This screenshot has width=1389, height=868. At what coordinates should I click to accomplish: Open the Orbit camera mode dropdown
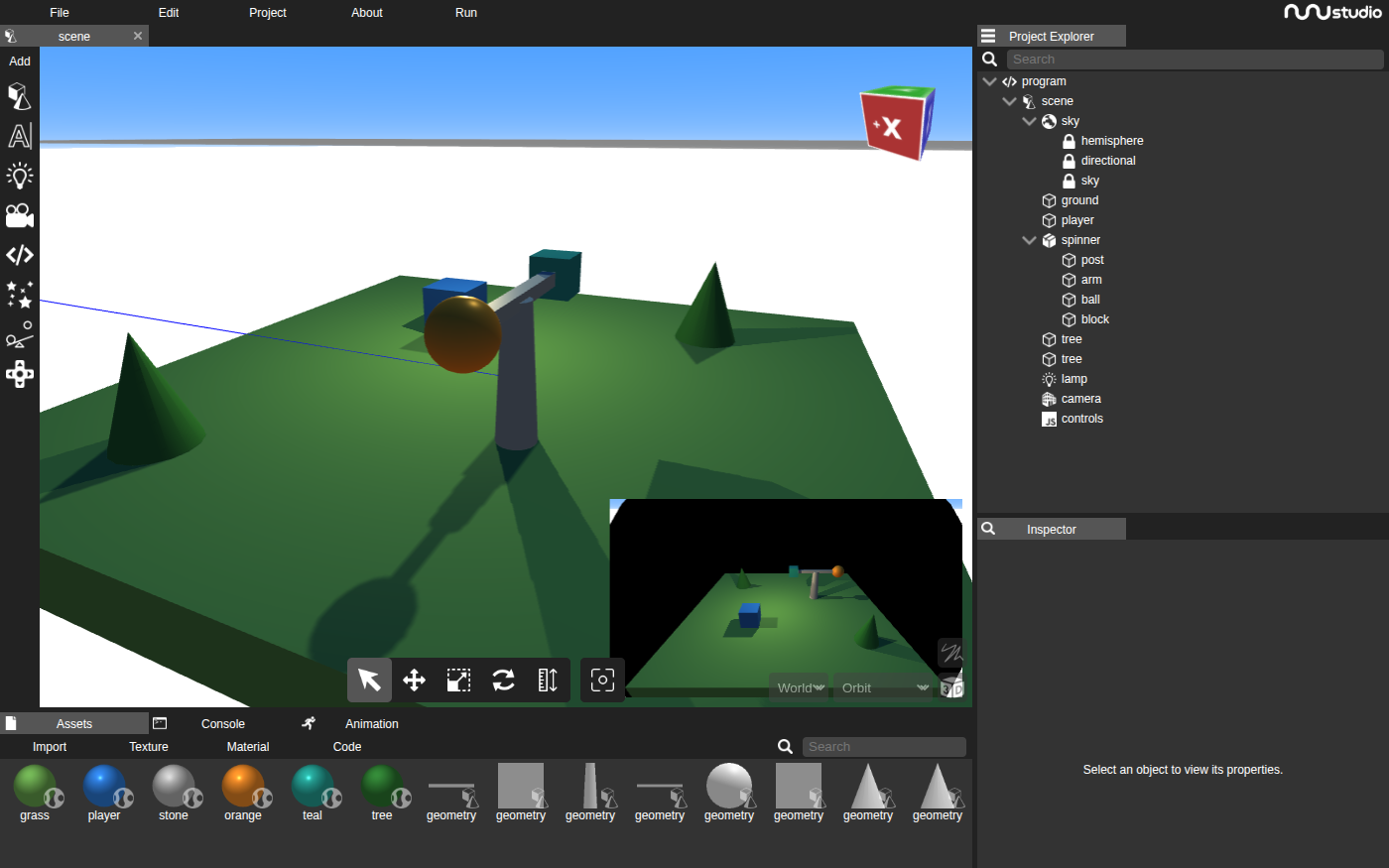(884, 687)
